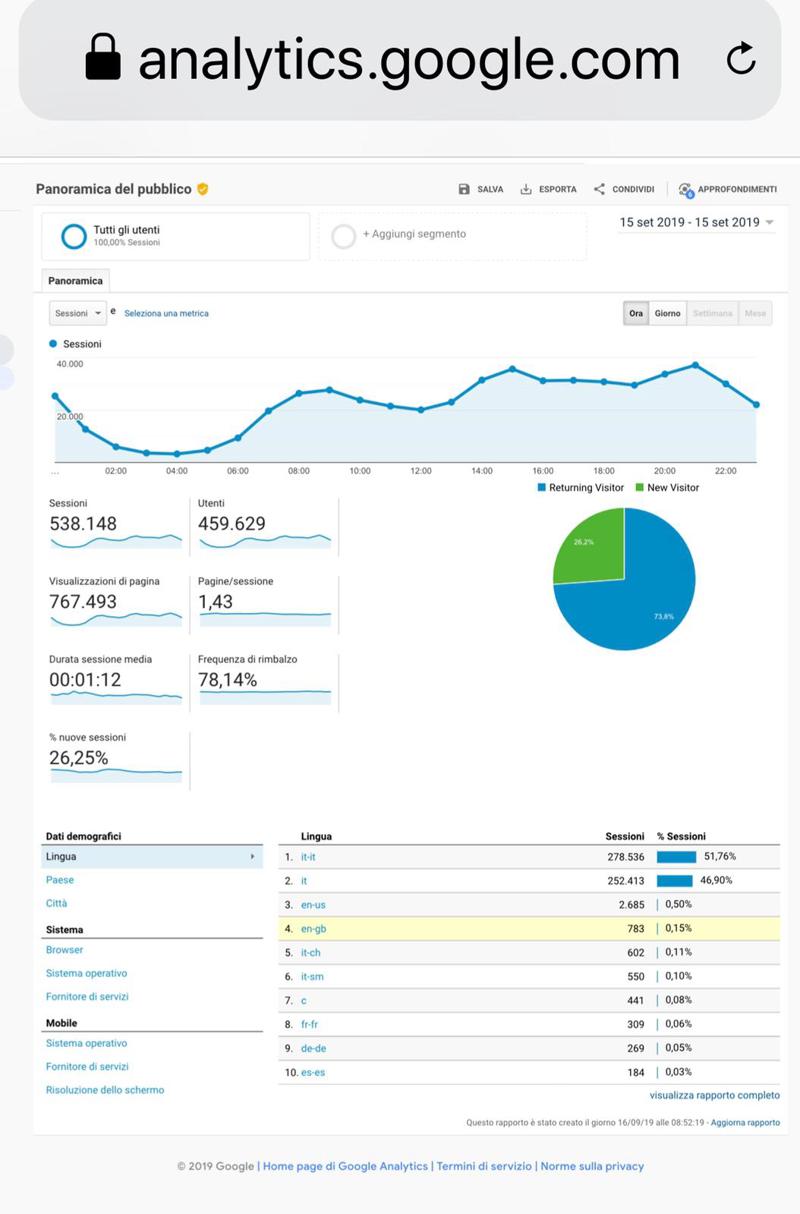The width and height of the screenshot is (800, 1214).
Task: Open the Approfondimenti insights icon
Action: tap(686, 190)
